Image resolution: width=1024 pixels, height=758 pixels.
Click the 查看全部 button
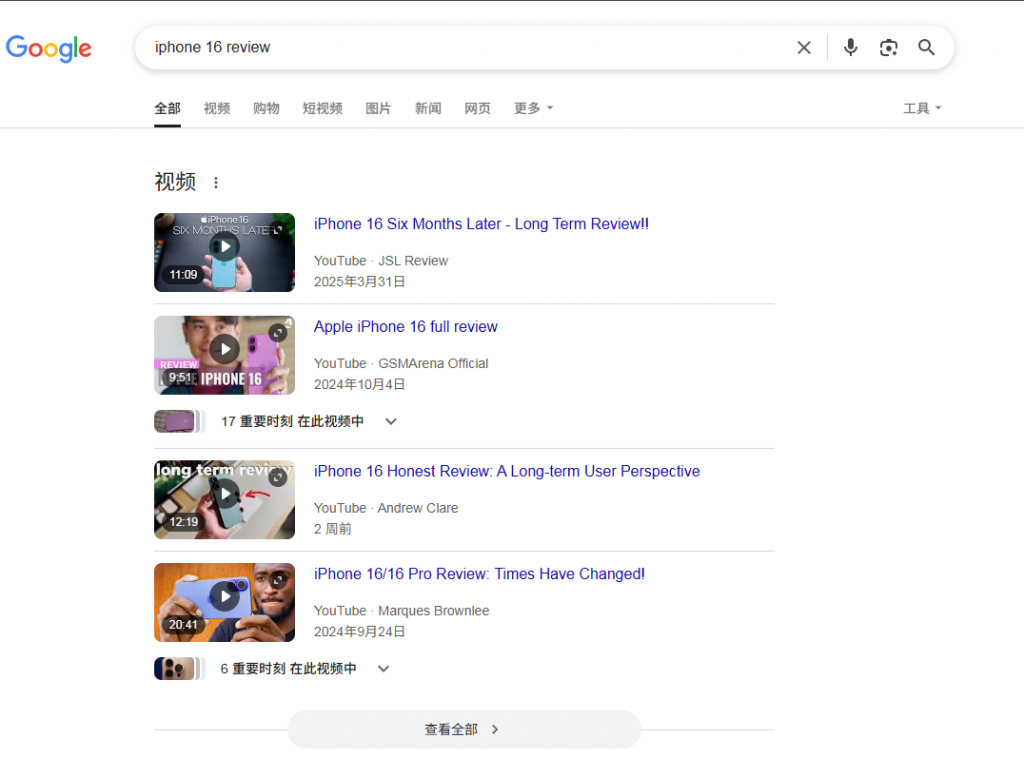[464, 729]
